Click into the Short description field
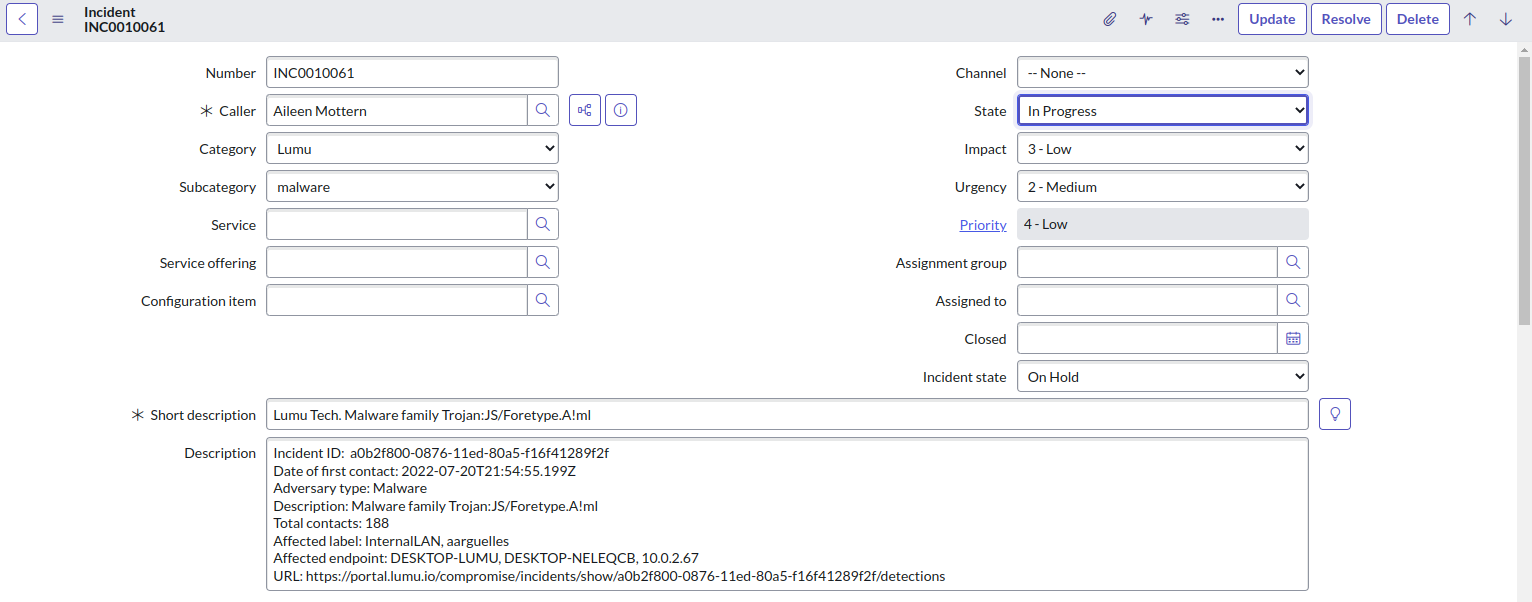This screenshot has width=1532, height=602. click(x=786, y=414)
